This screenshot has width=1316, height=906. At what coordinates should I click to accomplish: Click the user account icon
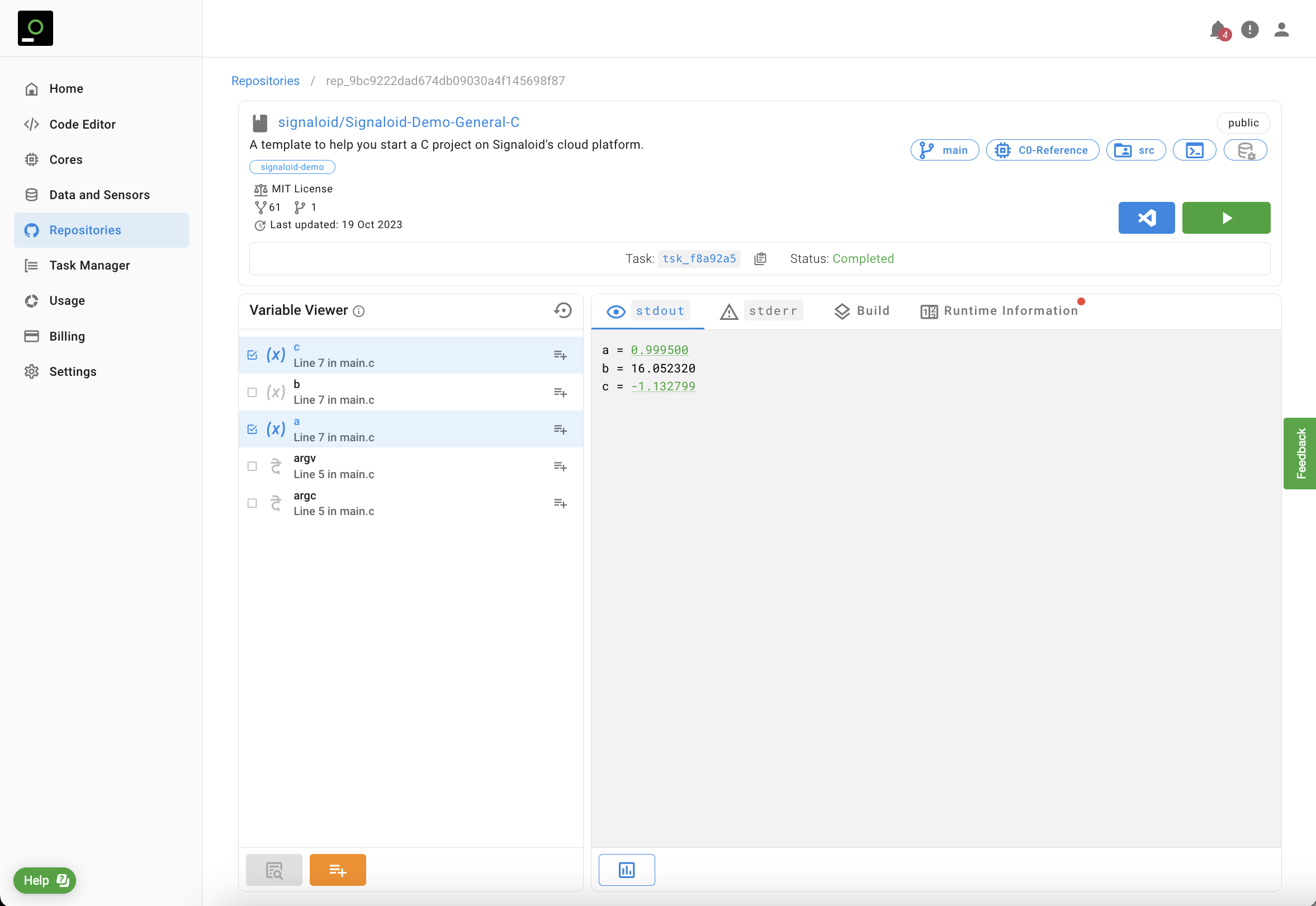[1281, 30]
